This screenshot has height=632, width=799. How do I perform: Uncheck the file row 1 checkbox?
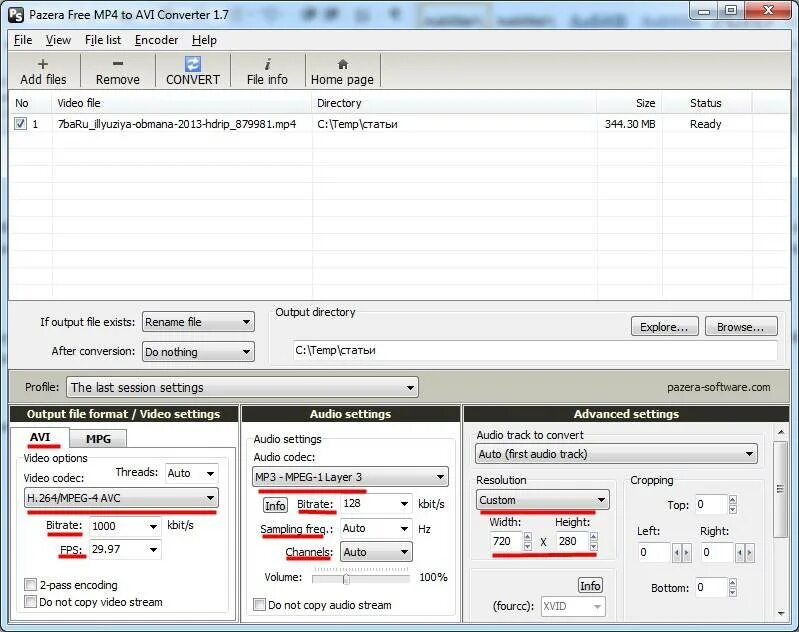20,123
